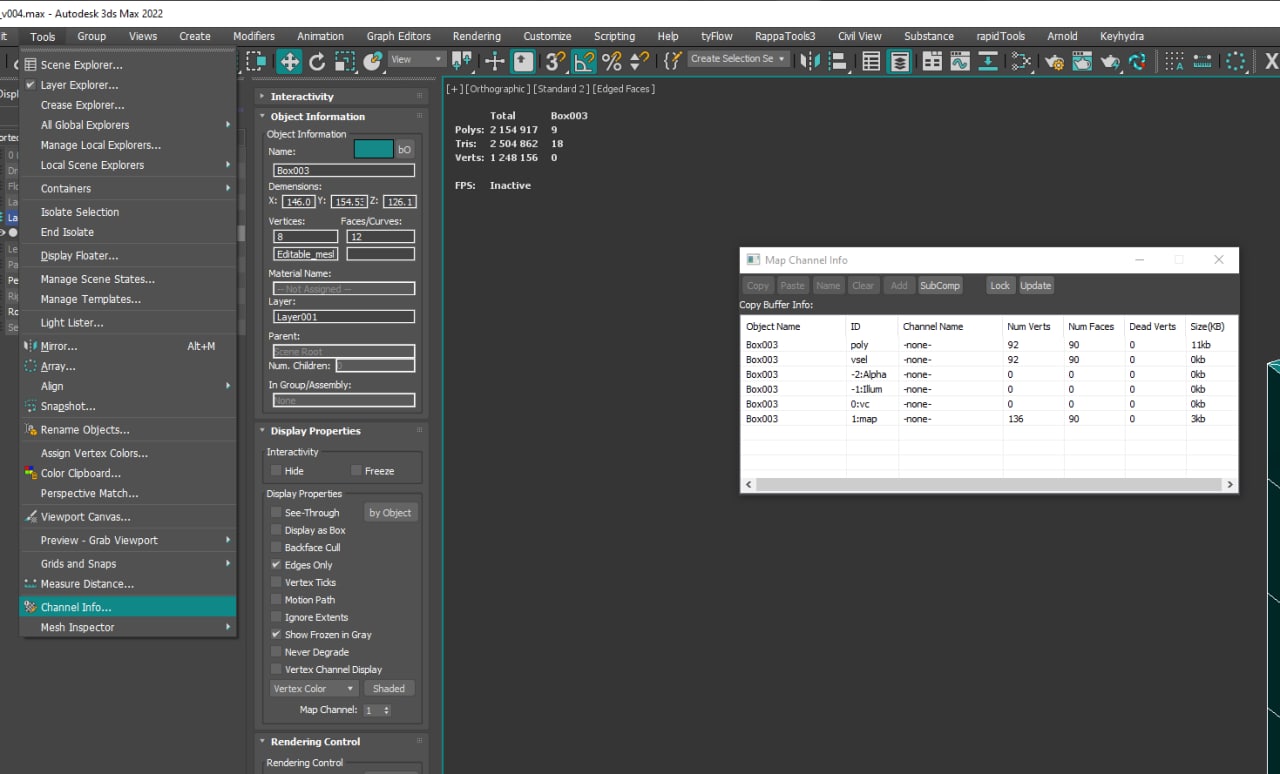The image size is (1280, 774).
Task: Select the Rotate tool icon
Action: pyautogui.click(x=317, y=61)
